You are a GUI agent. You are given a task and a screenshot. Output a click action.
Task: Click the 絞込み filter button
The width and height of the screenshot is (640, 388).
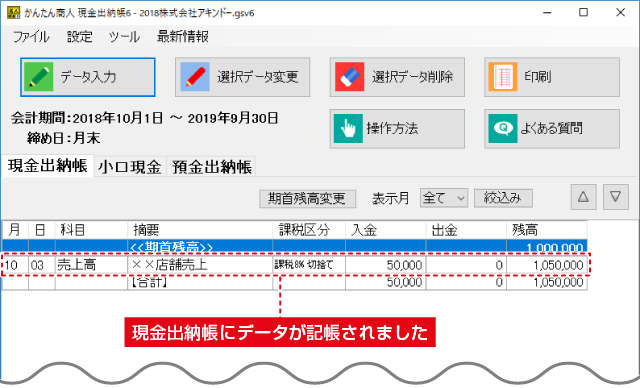503,198
